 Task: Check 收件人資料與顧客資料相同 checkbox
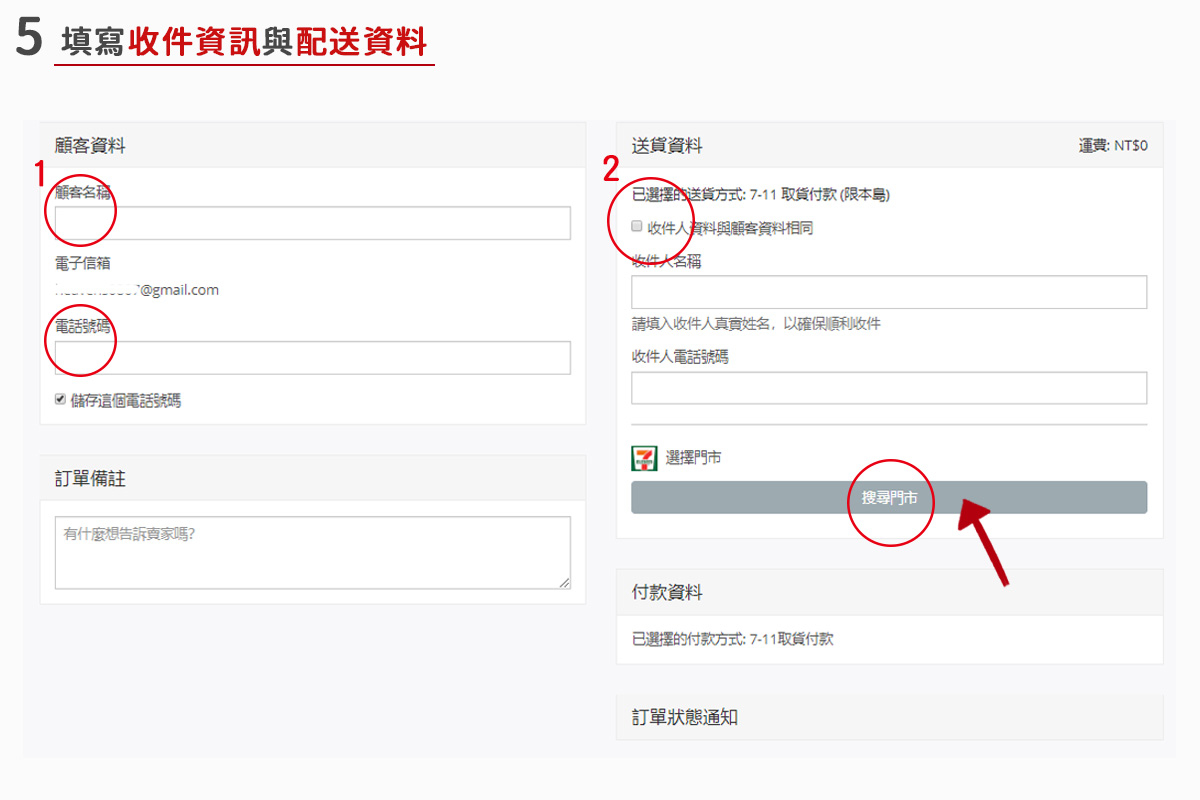coord(637,227)
